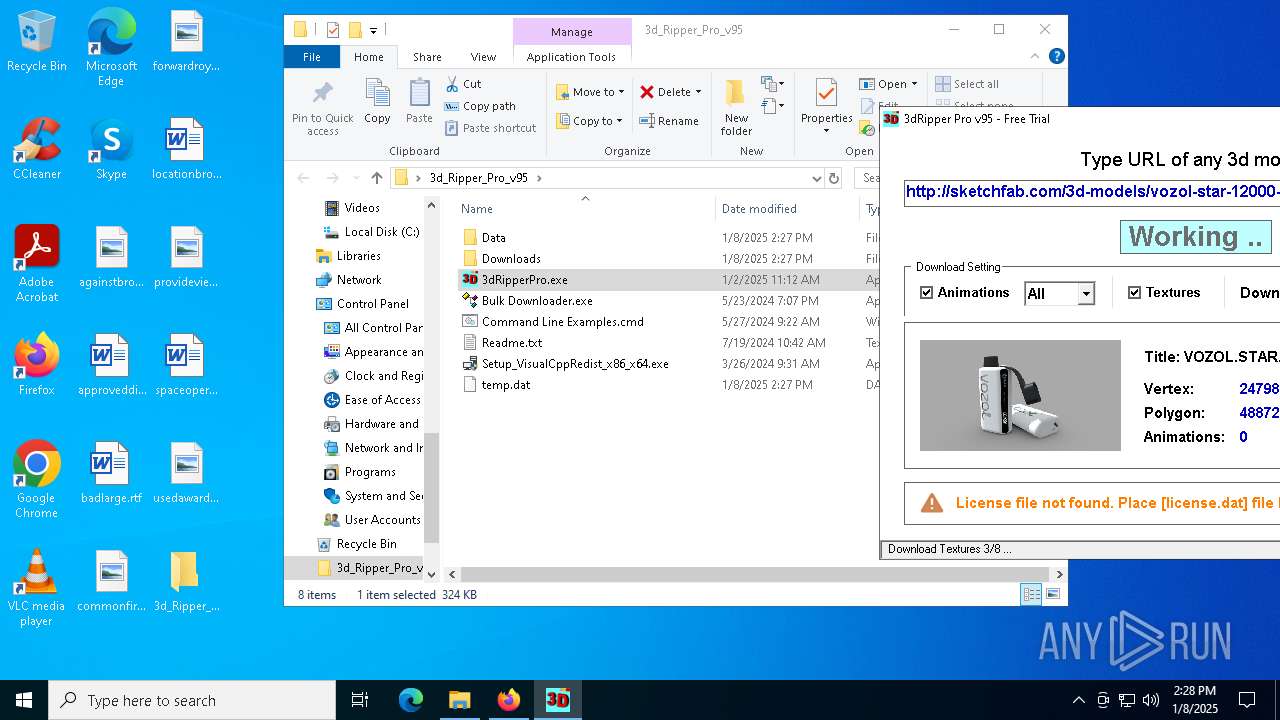
Task: Click the Working button in 3dRipper
Action: pos(1196,237)
